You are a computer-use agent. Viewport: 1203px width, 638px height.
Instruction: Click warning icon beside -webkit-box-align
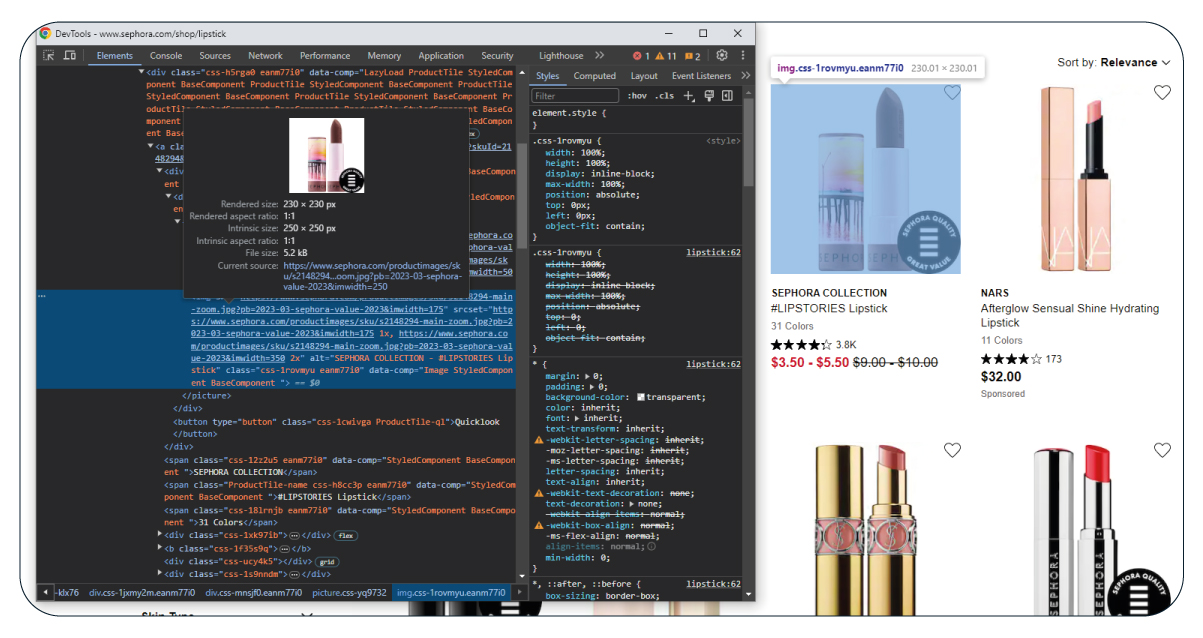[x=539, y=526]
